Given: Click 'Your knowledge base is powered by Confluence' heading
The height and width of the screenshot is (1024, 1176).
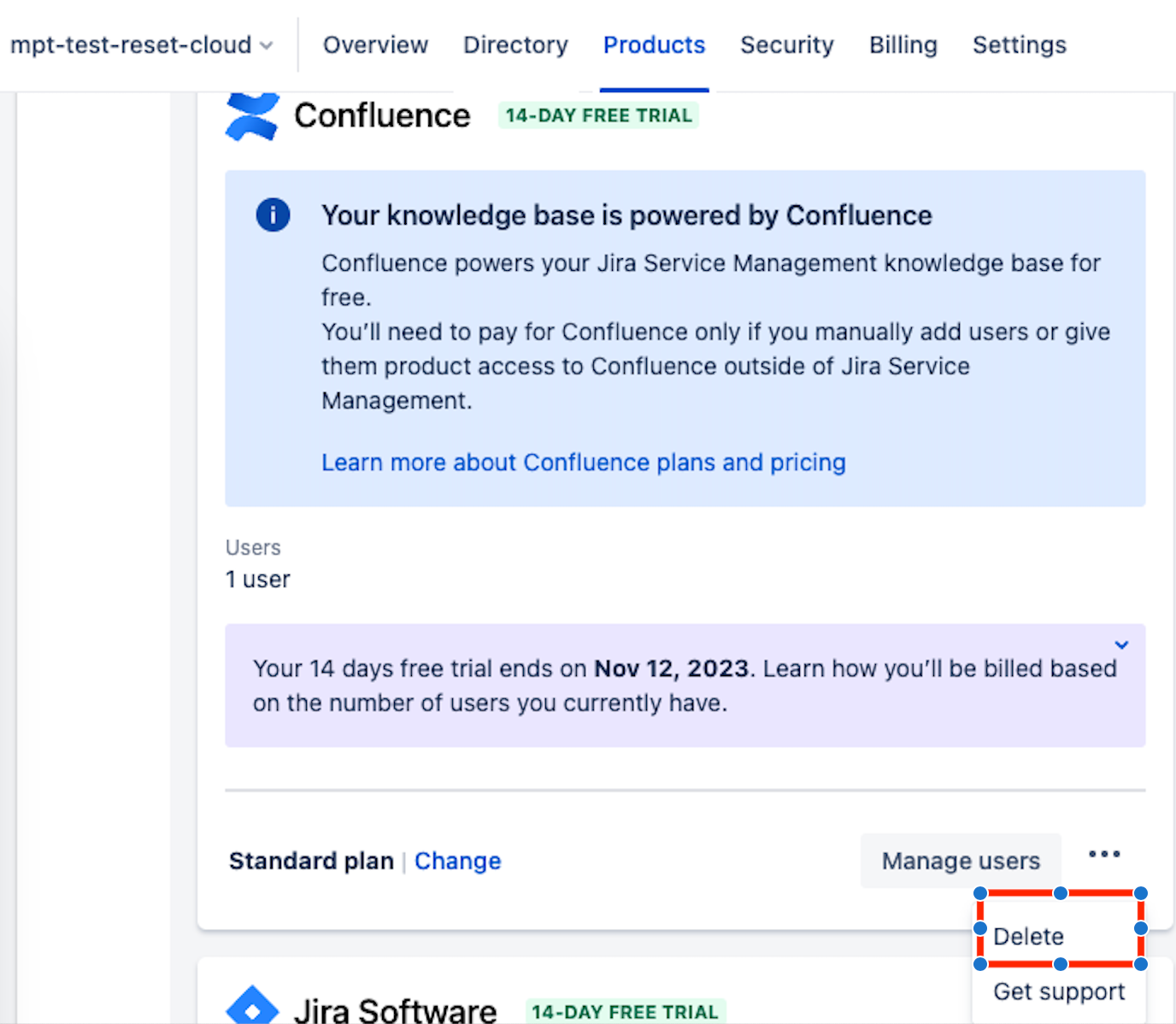Looking at the screenshot, I should (626, 215).
